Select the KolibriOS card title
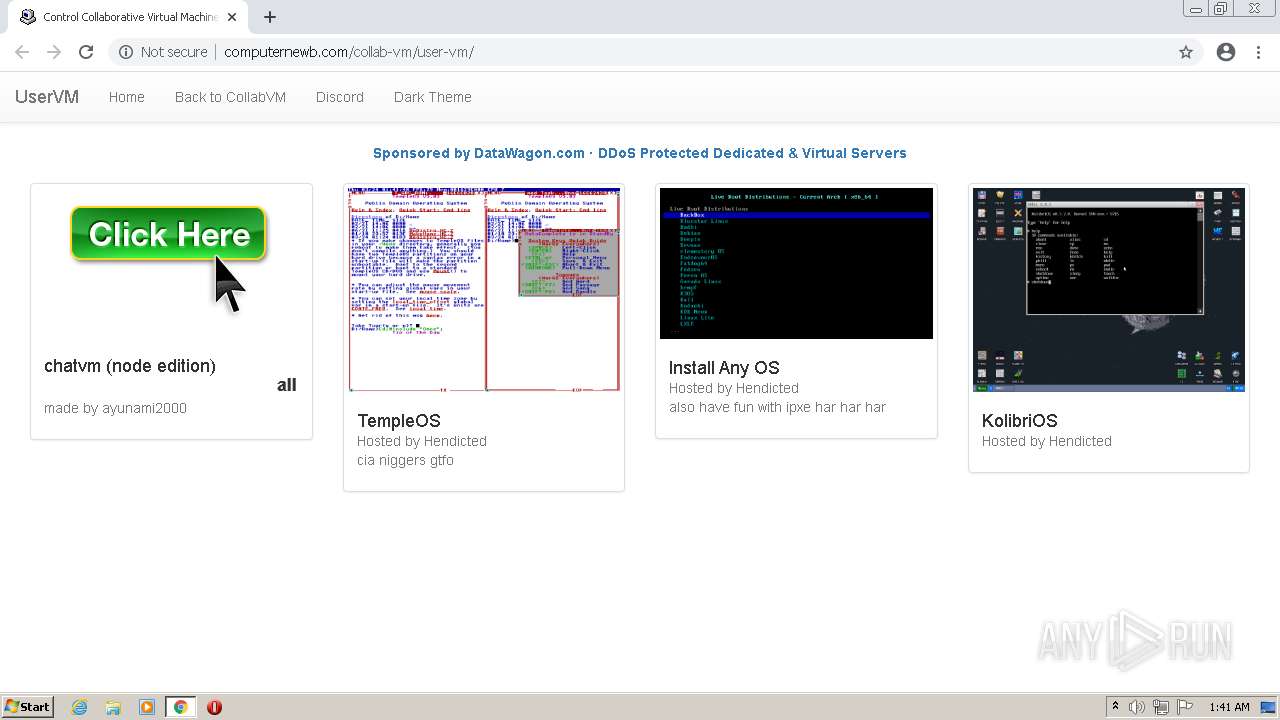1280x720 pixels. (x=1020, y=421)
